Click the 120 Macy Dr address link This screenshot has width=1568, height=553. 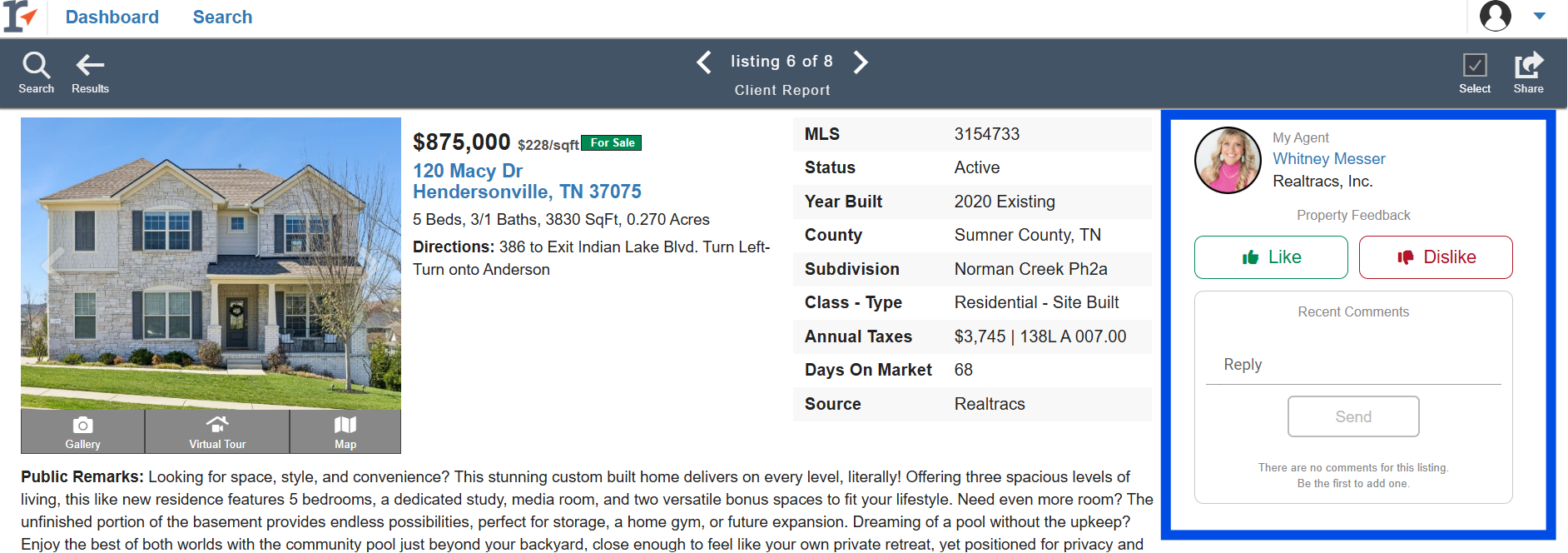[x=468, y=171]
